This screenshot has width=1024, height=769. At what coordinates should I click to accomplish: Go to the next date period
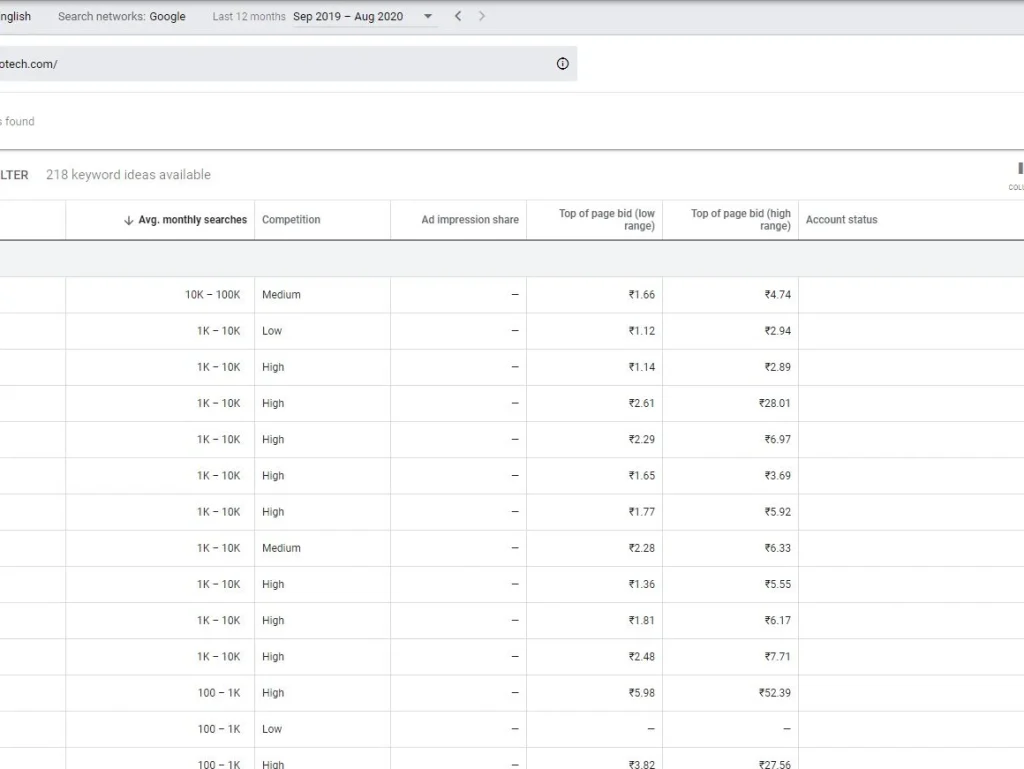pyautogui.click(x=482, y=16)
